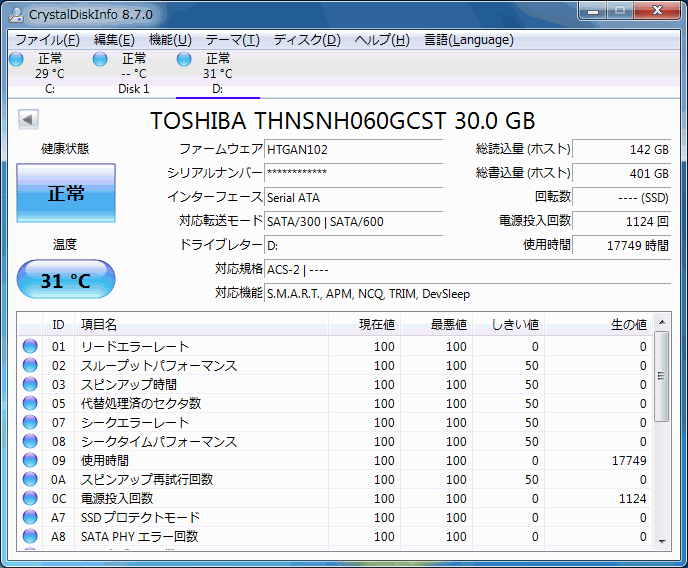The image size is (688, 568).
Task: Click the SMART list scrollbar up arrow
Action: pos(662,322)
